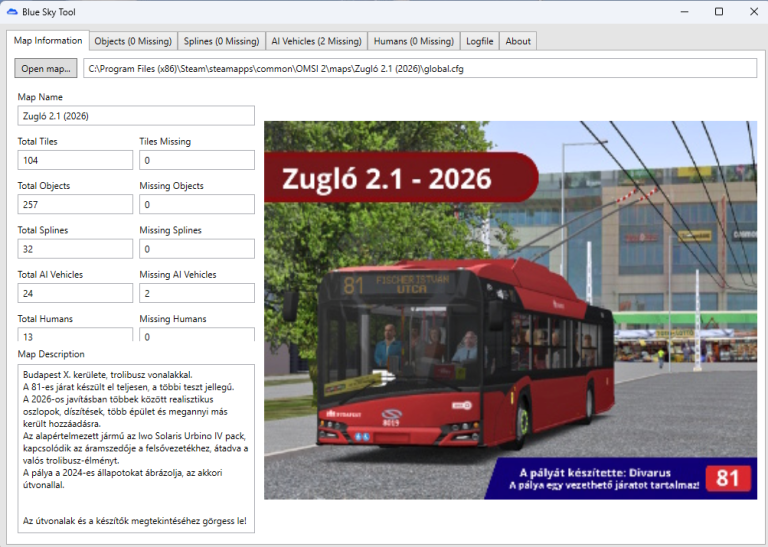Image resolution: width=768 pixels, height=547 pixels.
Task: Click the Open map... button
Action: pyautogui.click(x=46, y=69)
